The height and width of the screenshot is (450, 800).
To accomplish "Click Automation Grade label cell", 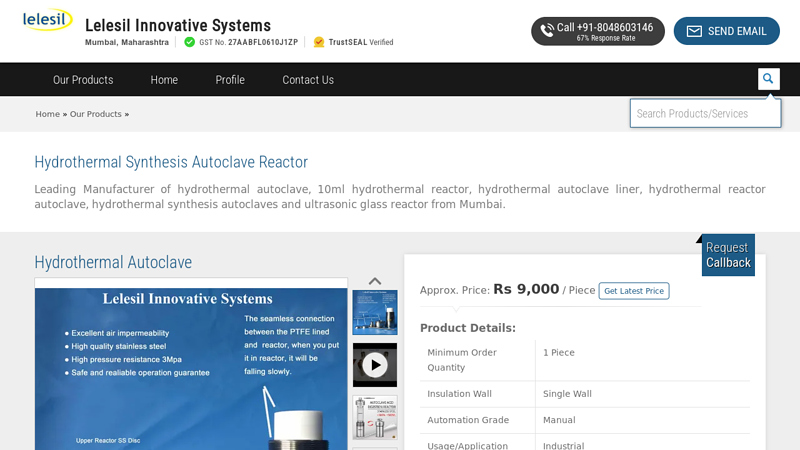I will point(468,420).
